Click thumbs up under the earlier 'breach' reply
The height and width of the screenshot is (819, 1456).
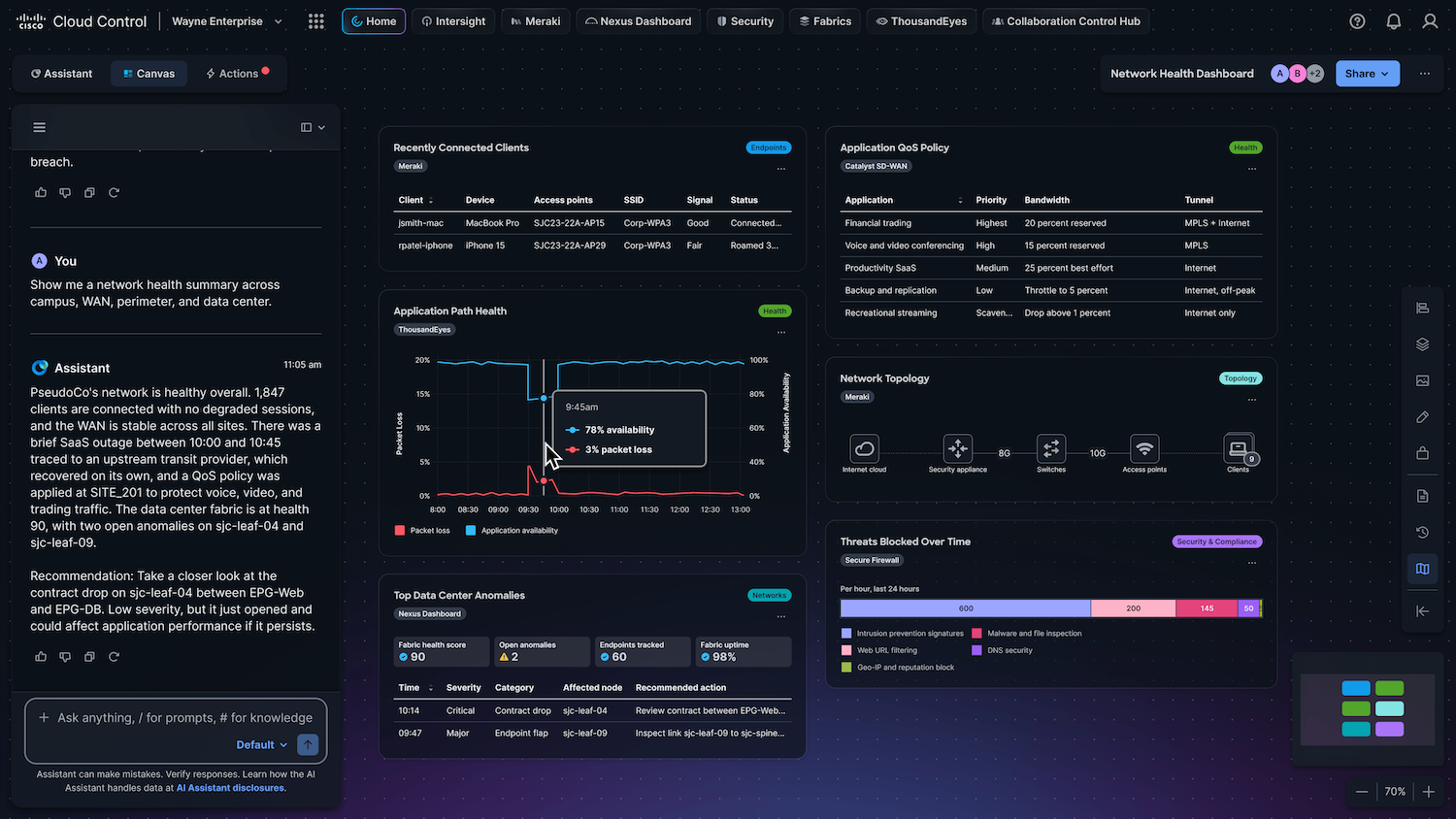(x=41, y=193)
